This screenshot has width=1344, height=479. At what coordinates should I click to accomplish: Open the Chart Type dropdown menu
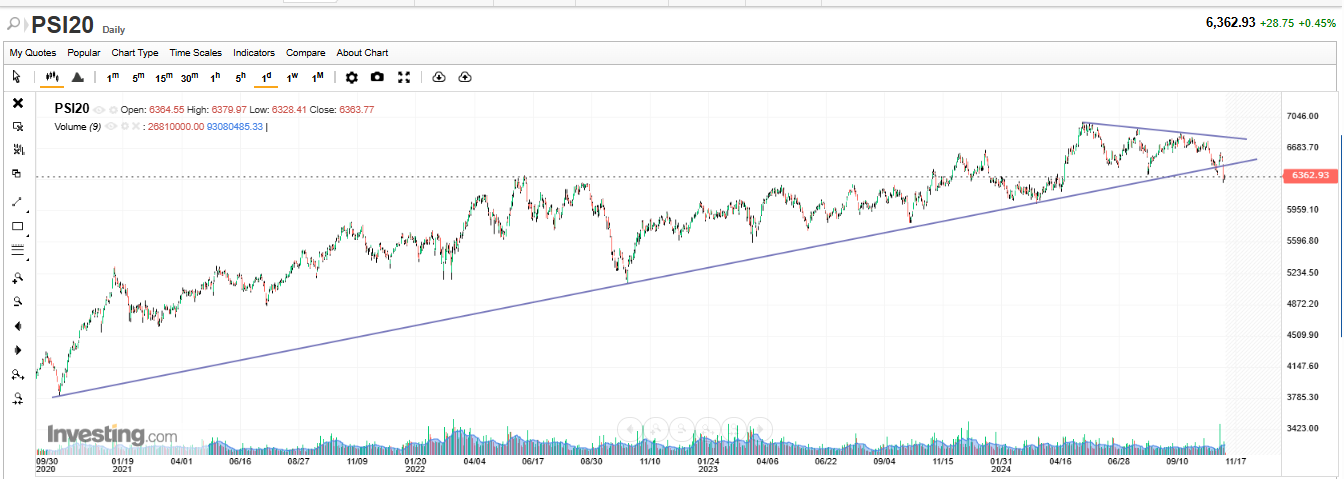click(x=135, y=53)
